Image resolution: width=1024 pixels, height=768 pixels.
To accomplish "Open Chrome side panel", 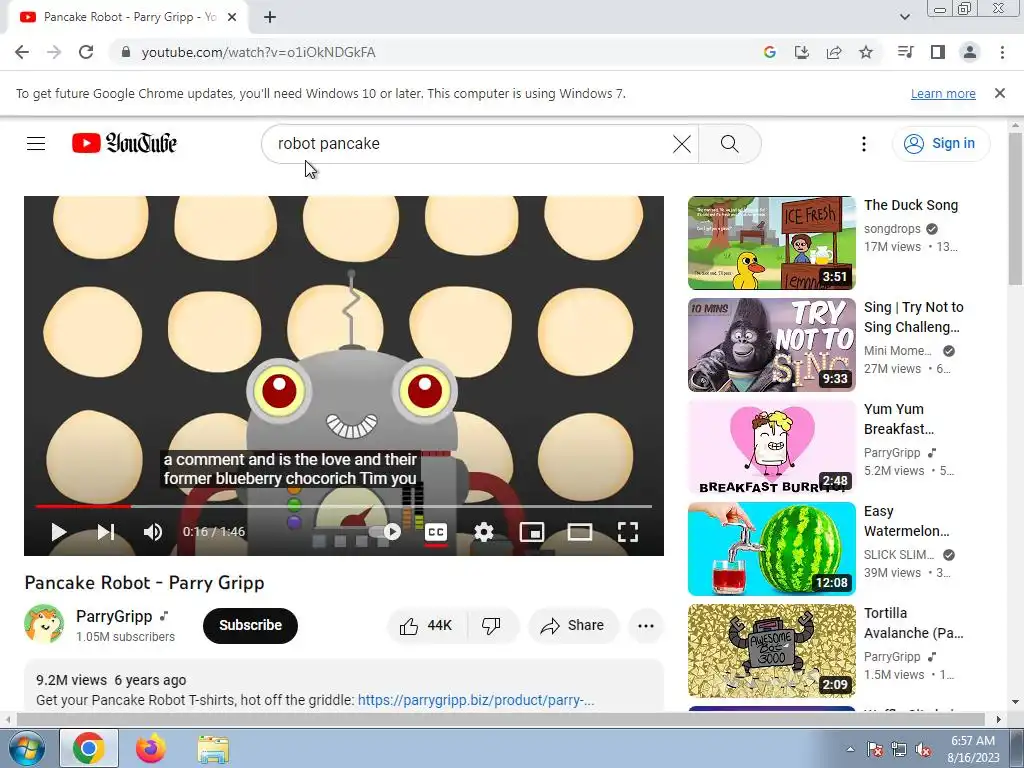I will [x=938, y=52].
